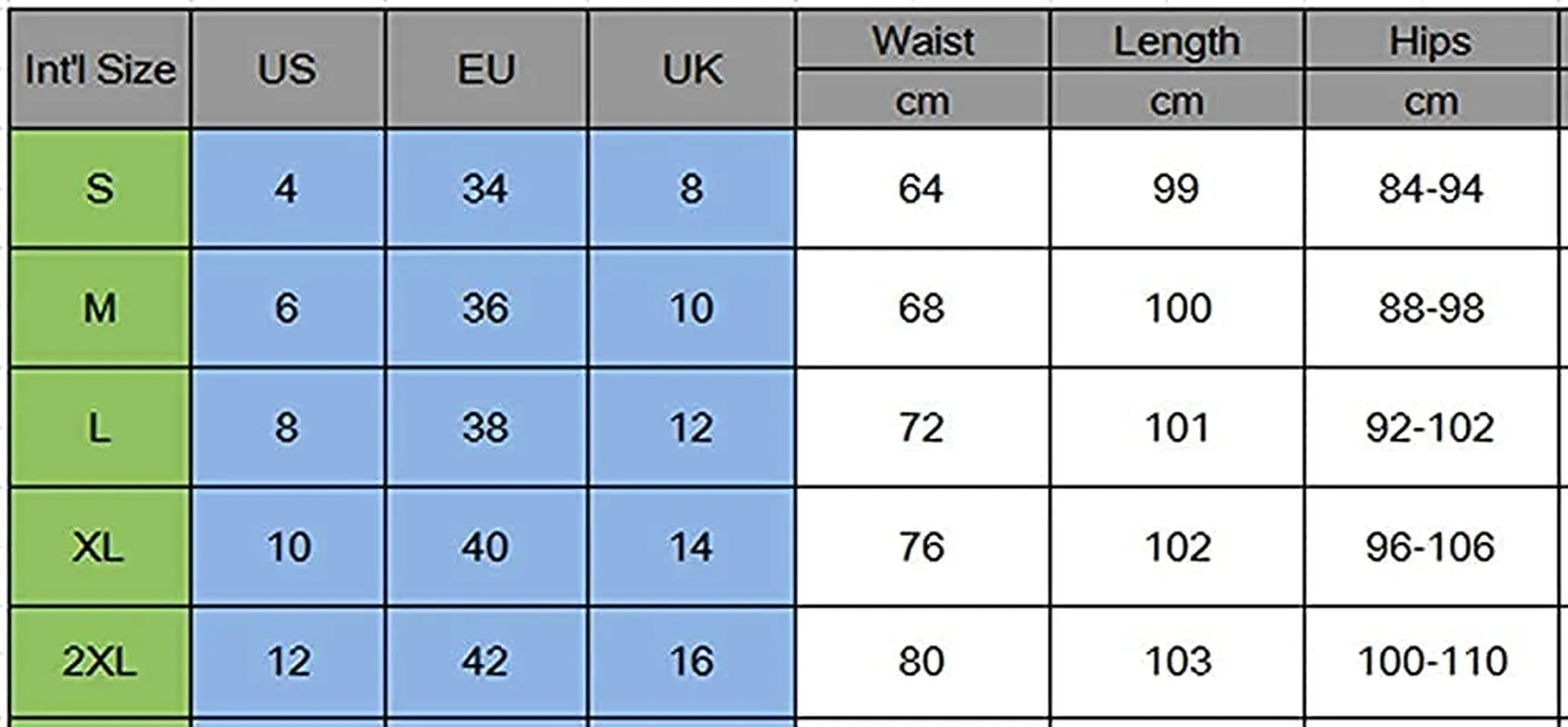Click the Int'l Size header cell
The height and width of the screenshot is (727, 1568).
click(x=100, y=69)
